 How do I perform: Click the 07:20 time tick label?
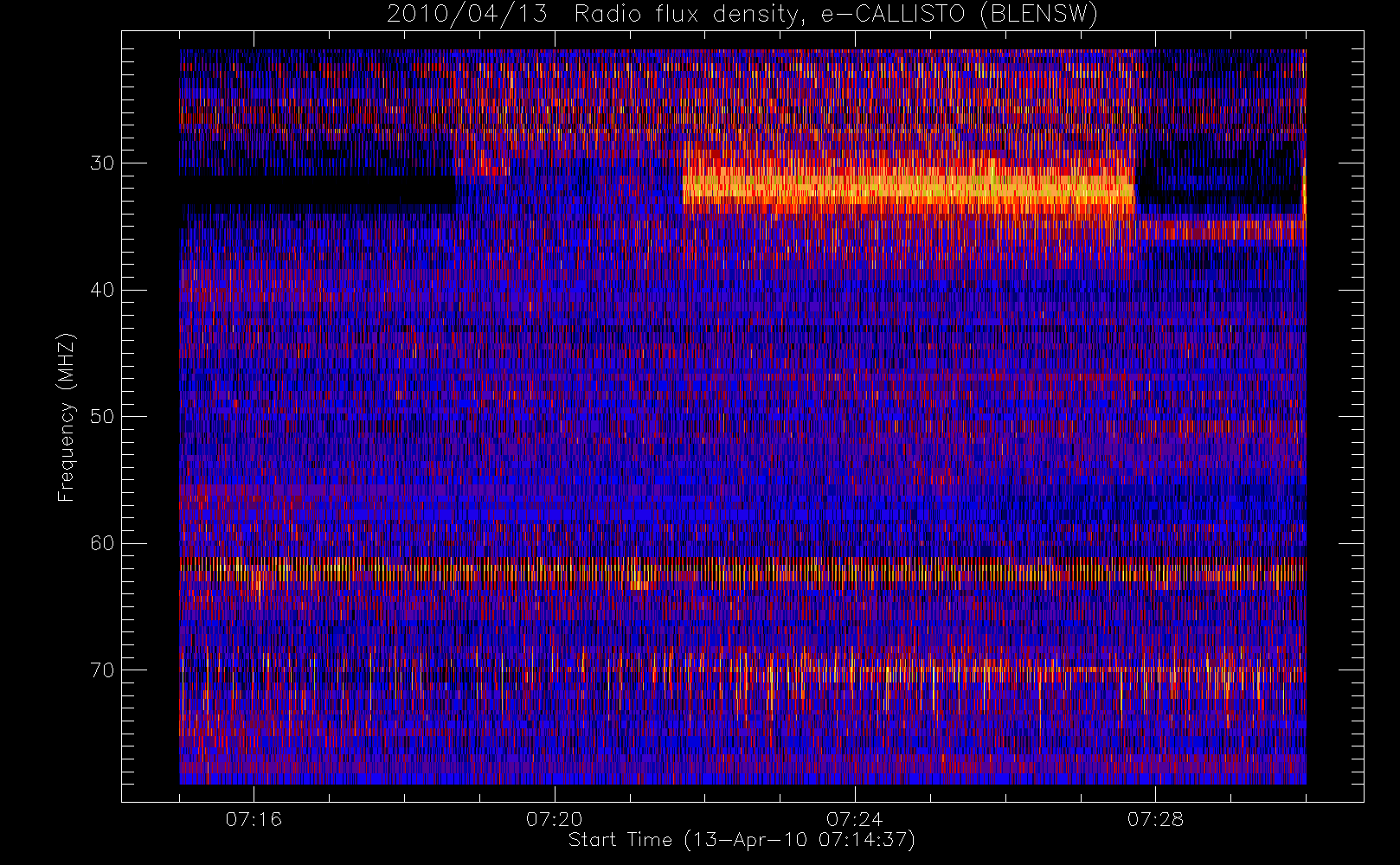(x=554, y=819)
